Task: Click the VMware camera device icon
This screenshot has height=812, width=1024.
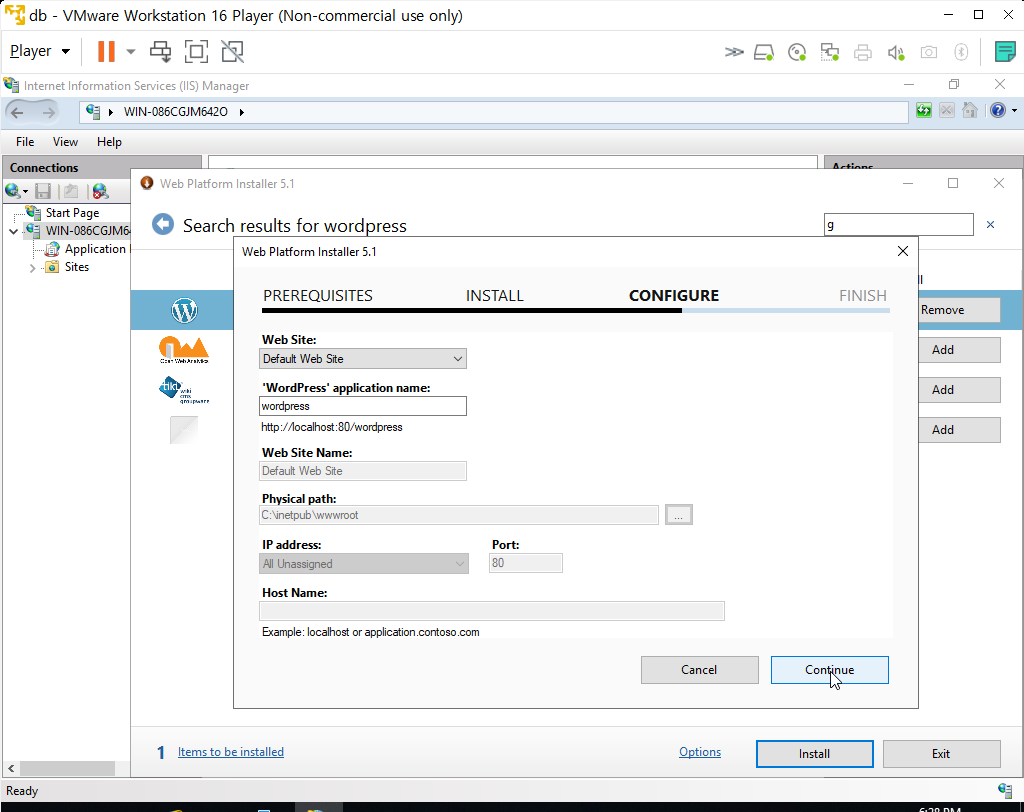Action: [x=929, y=52]
